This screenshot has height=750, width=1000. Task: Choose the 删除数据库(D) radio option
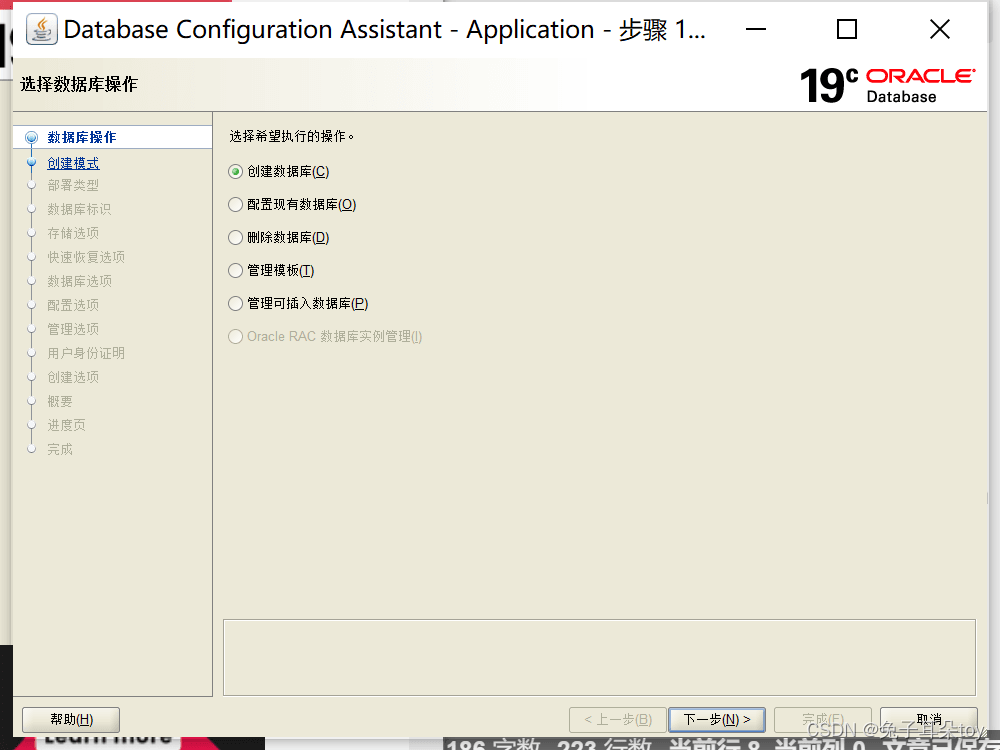coord(235,238)
